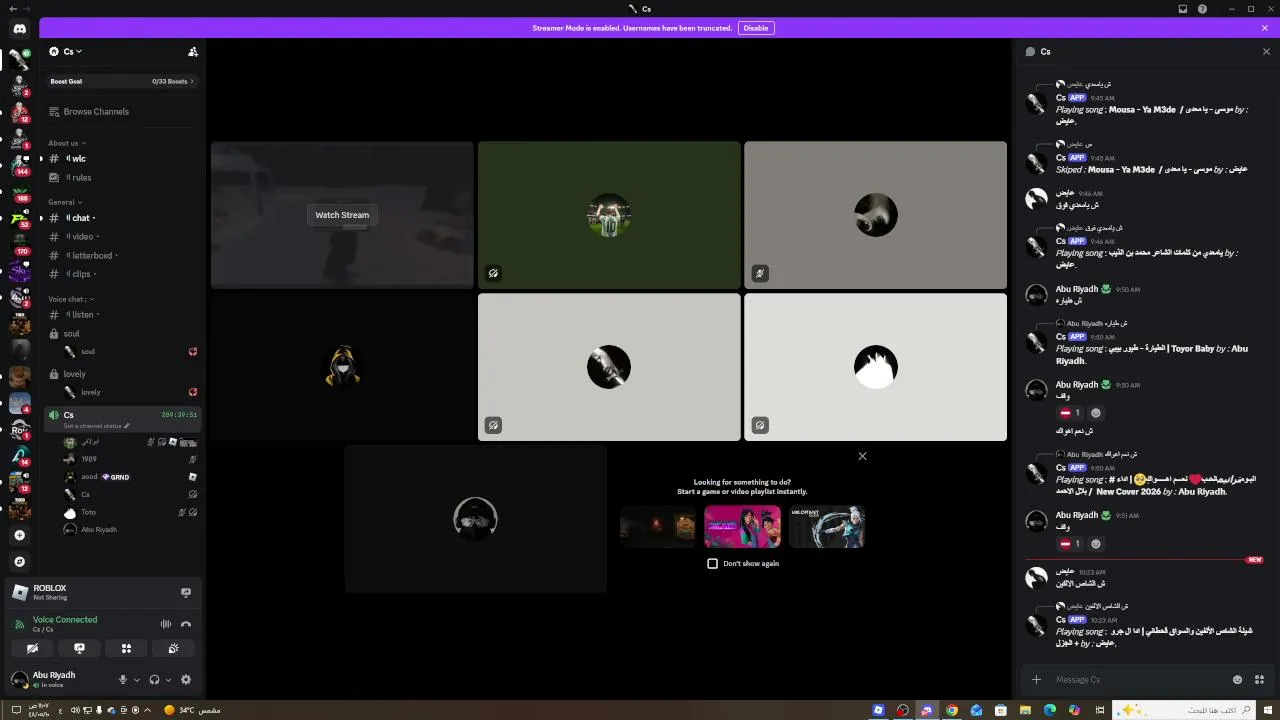This screenshot has width=1280, height=720.
Task: Edit the Cs channel status pencil icon
Action: (127, 426)
